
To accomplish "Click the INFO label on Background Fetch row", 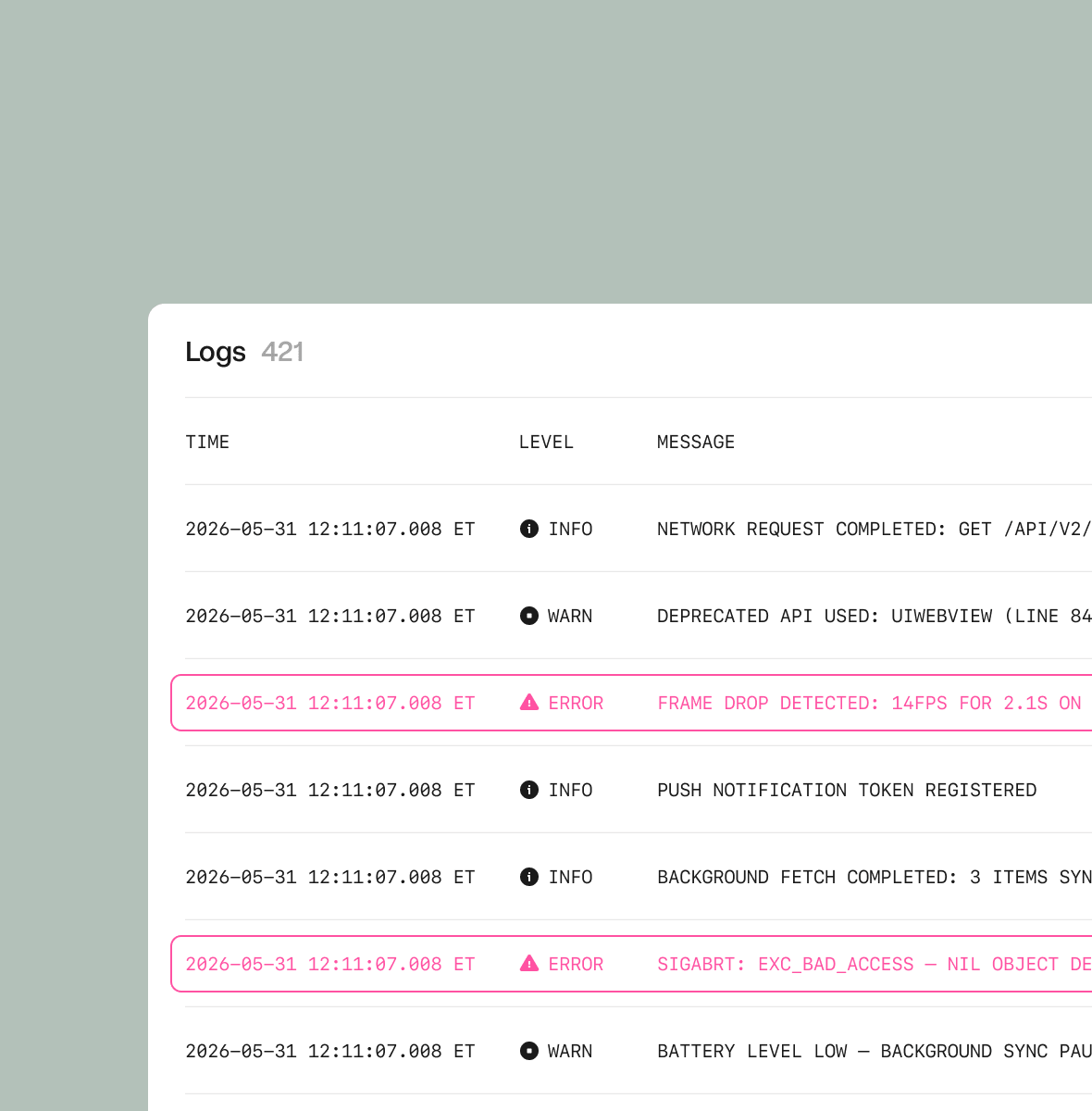I will (570, 877).
